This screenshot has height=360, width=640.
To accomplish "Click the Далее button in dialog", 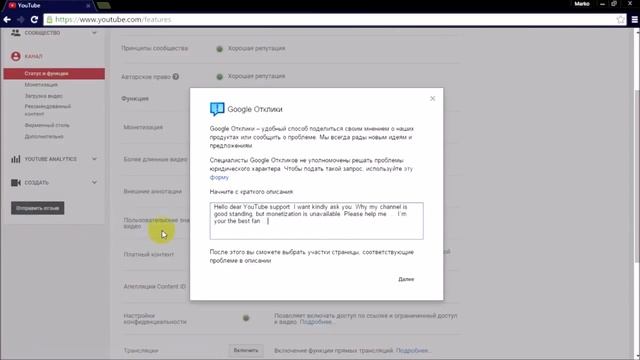I will coord(406,279).
